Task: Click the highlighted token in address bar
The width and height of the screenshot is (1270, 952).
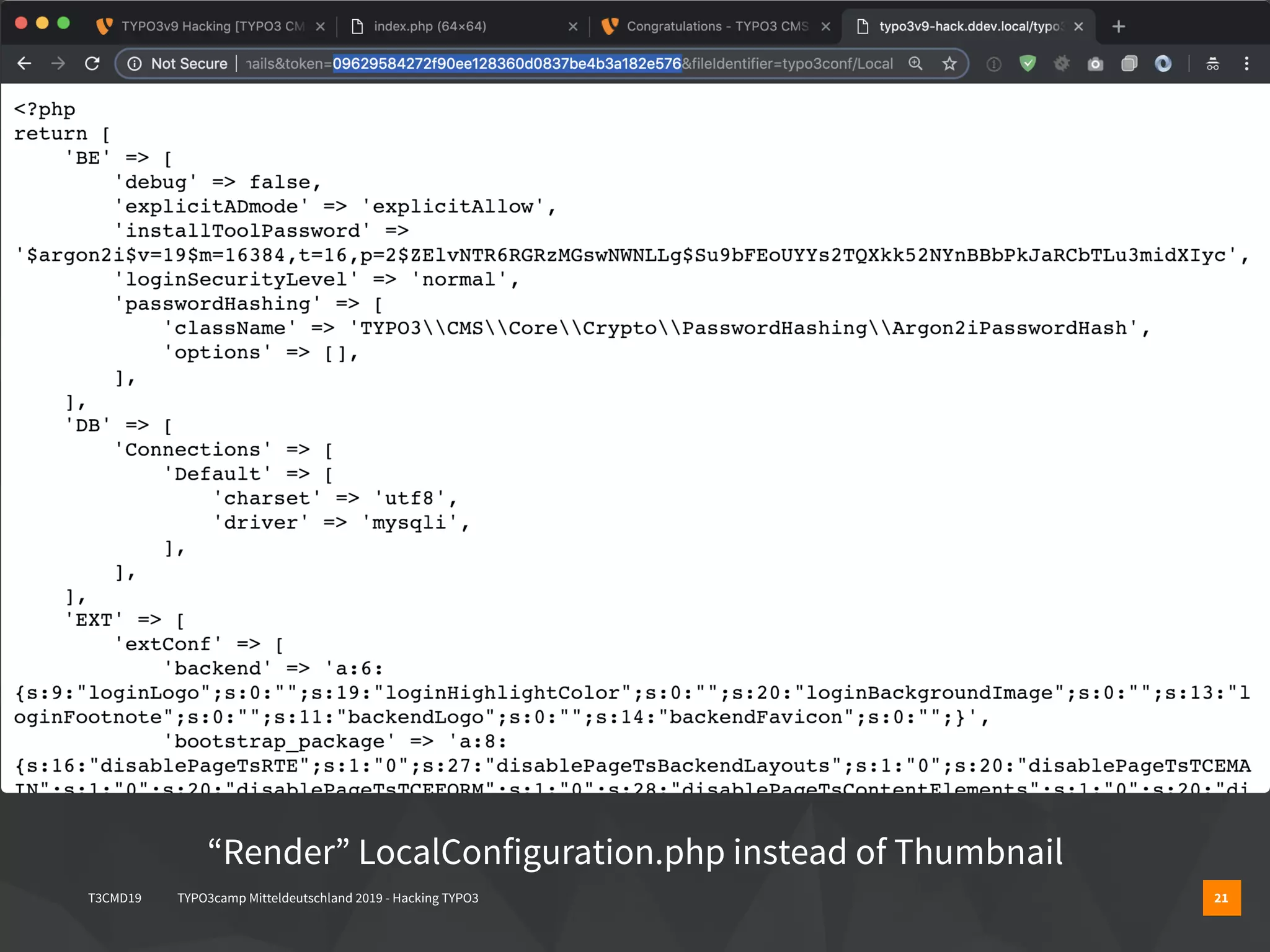Action: pyautogui.click(x=507, y=63)
